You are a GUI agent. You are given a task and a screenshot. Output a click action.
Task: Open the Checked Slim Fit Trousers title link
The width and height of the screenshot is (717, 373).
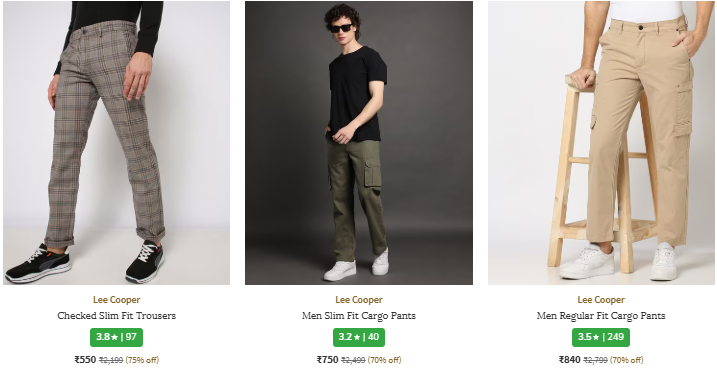117,316
